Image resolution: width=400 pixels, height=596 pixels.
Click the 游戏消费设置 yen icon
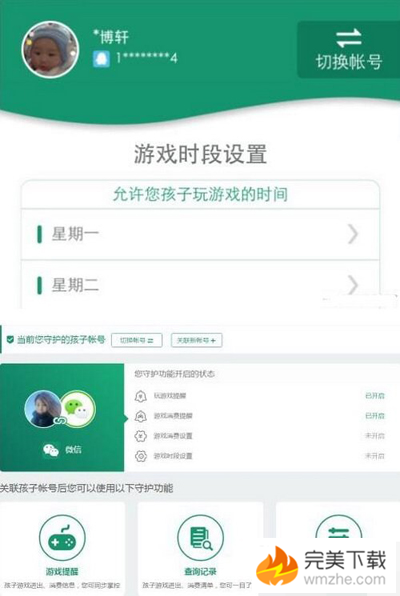[141, 436]
